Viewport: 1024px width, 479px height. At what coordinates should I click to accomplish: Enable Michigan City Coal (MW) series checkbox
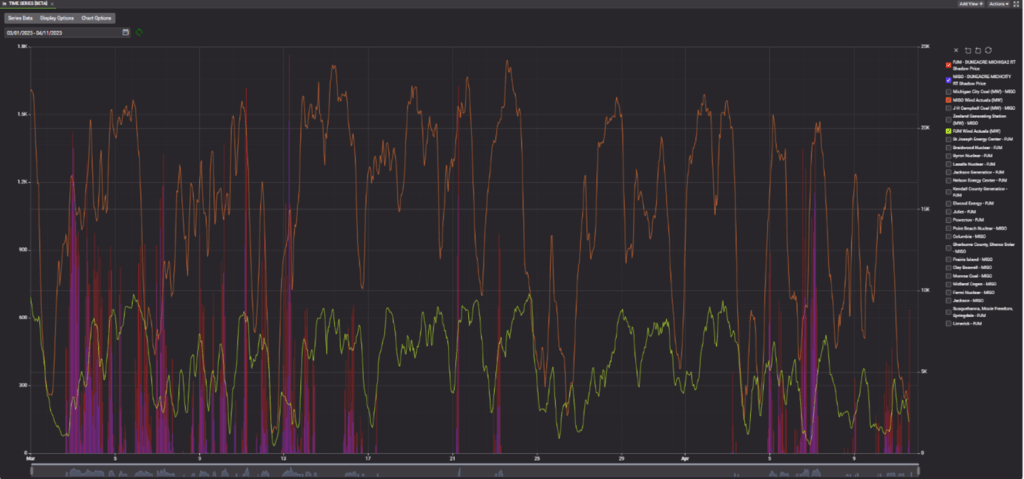(x=948, y=90)
